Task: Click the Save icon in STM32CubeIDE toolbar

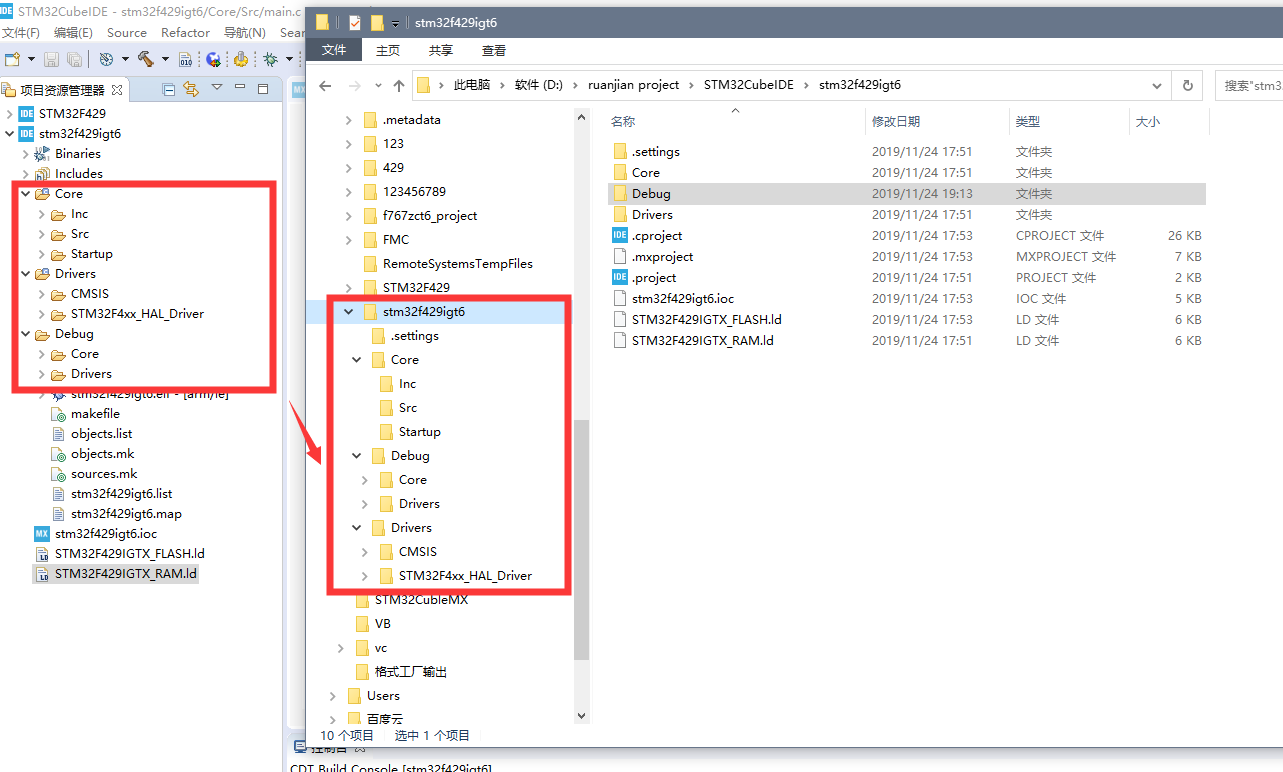Action: (x=52, y=59)
